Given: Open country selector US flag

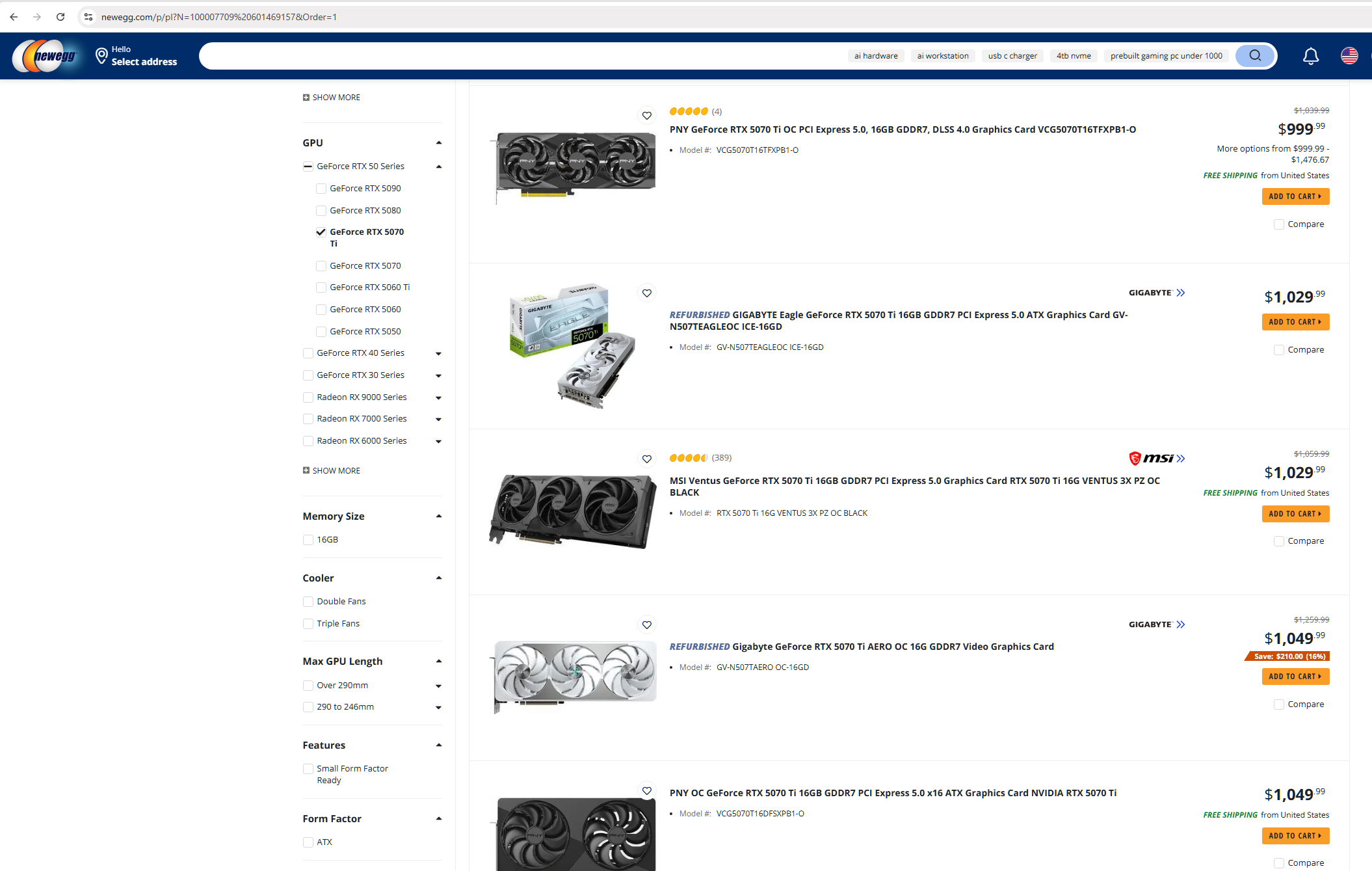Looking at the screenshot, I should 1349,56.
